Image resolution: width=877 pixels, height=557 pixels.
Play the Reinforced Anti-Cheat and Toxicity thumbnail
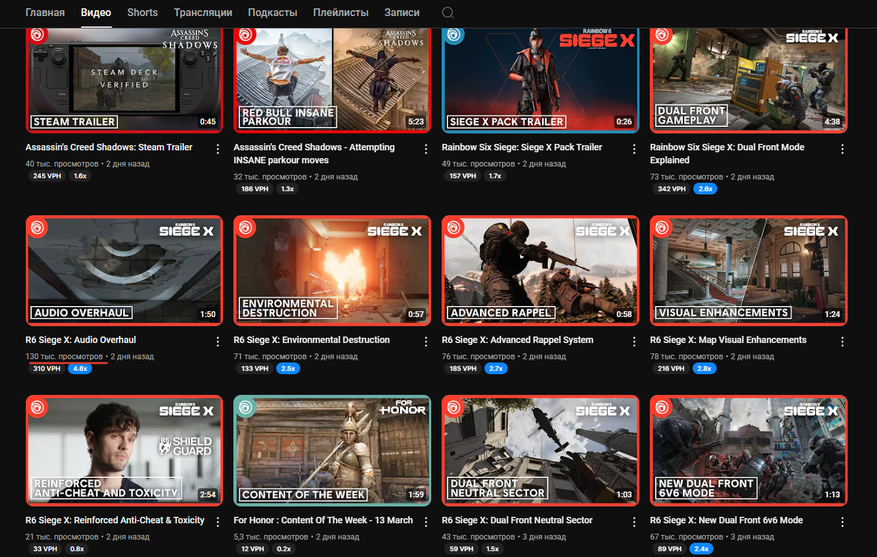point(124,451)
